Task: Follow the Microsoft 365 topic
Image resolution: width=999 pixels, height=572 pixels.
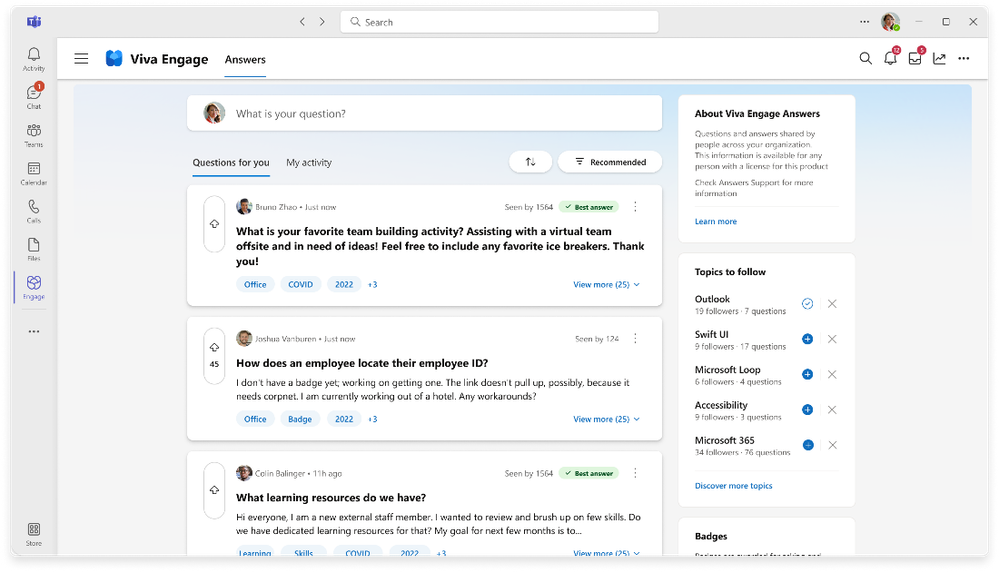Action: pos(808,445)
